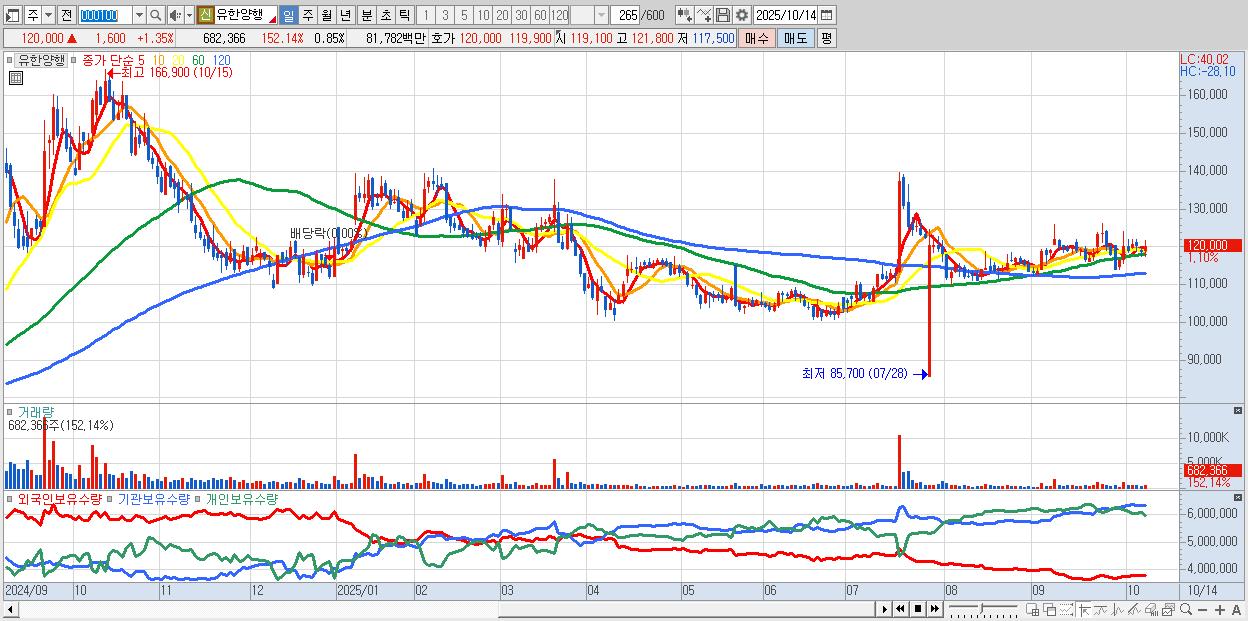Open the stock search magnifier icon
This screenshot has width=1248, height=621.
tap(155, 15)
